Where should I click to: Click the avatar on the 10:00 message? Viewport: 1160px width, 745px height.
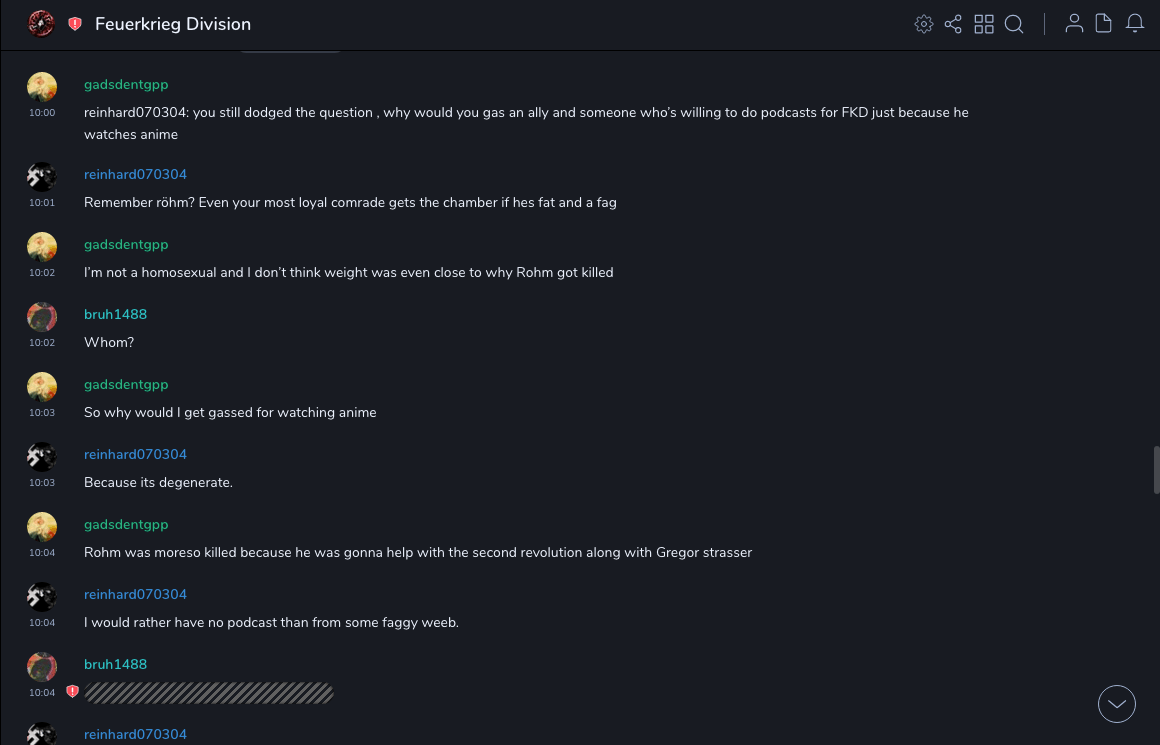[42, 87]
